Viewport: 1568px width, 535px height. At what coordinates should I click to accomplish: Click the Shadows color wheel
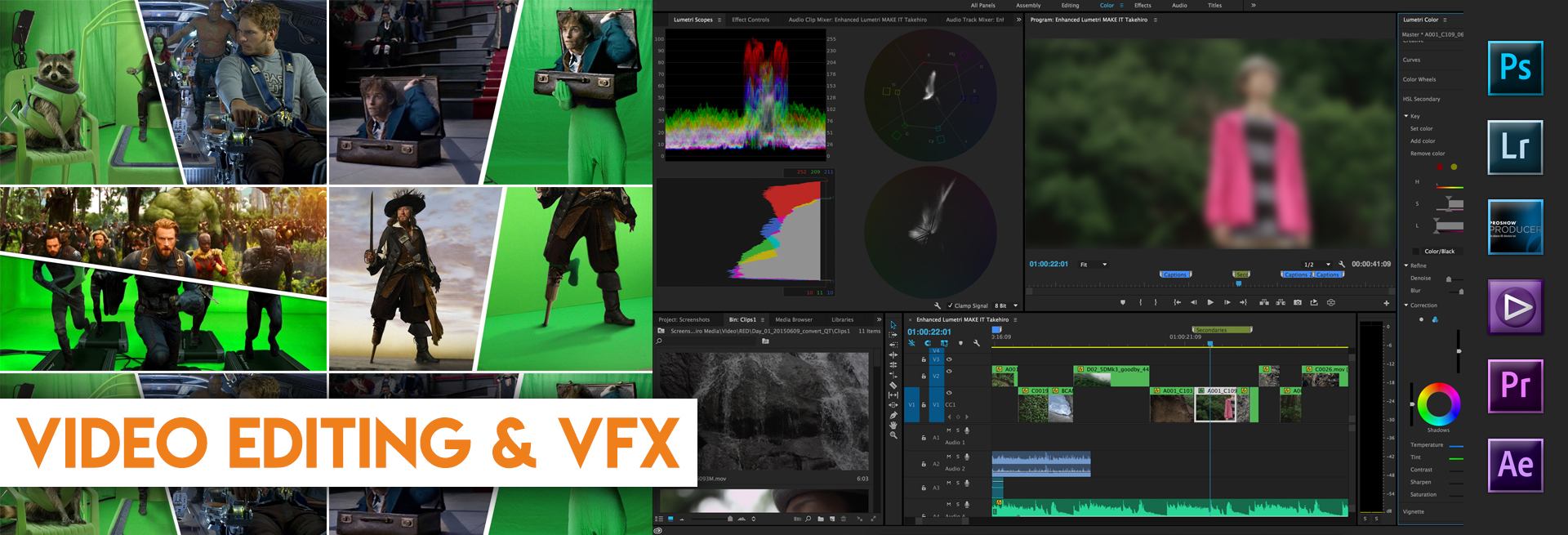tap(1438, 403)
